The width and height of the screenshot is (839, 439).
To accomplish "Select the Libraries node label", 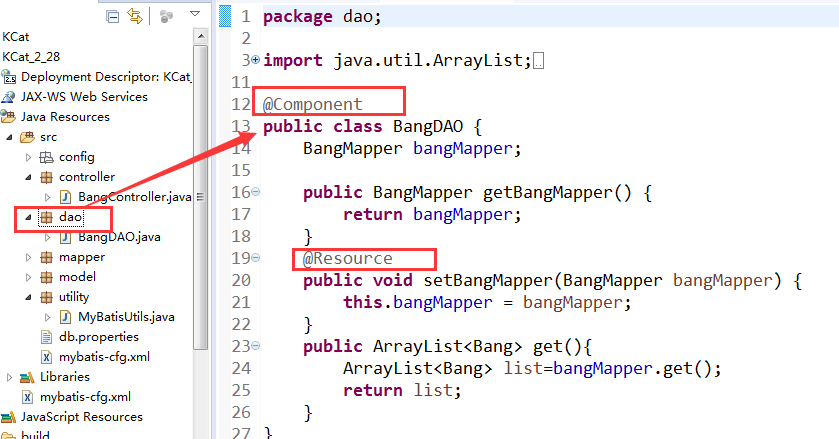I will point(65,377).
